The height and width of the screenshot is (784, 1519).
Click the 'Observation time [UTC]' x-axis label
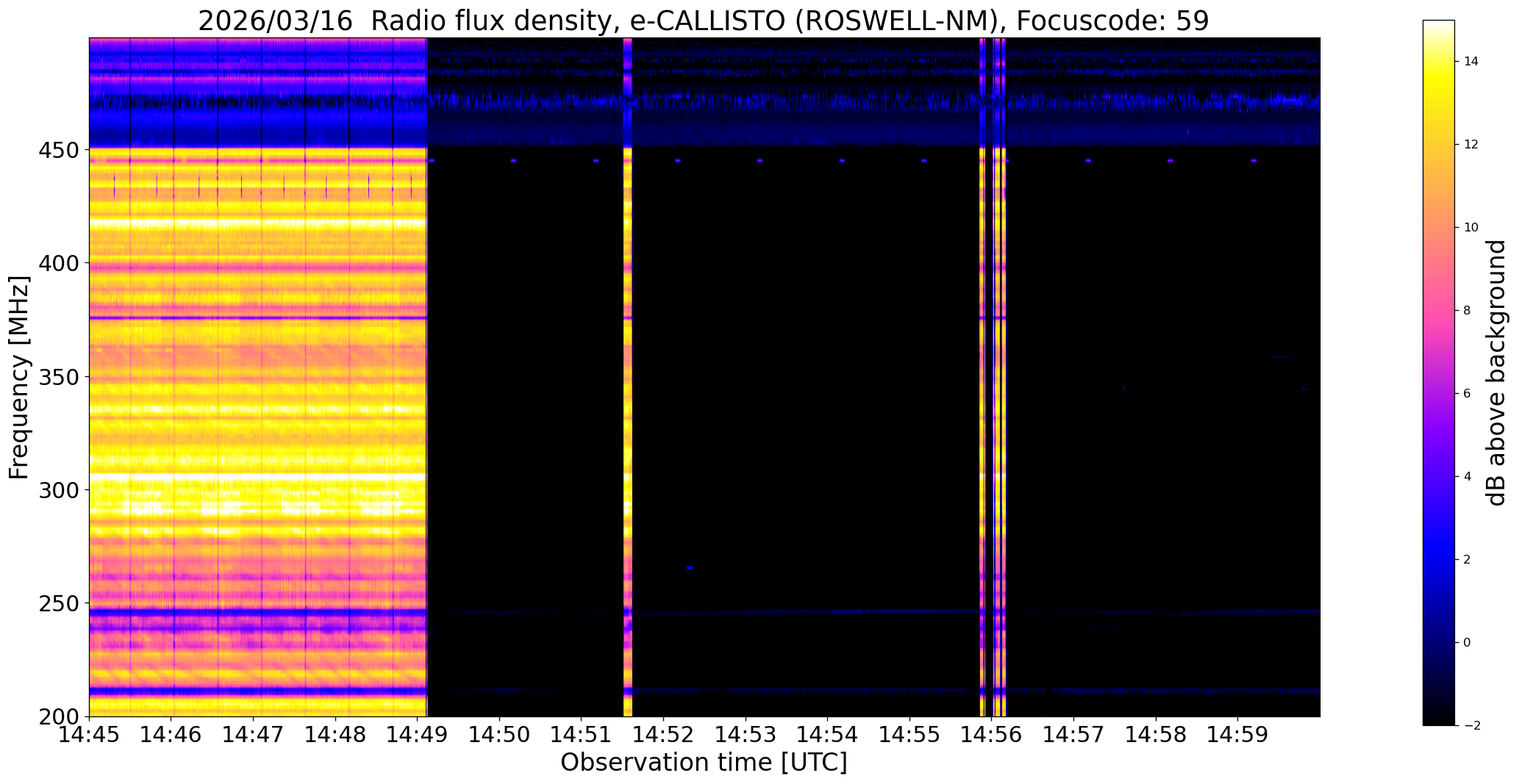tap(704, 763)
